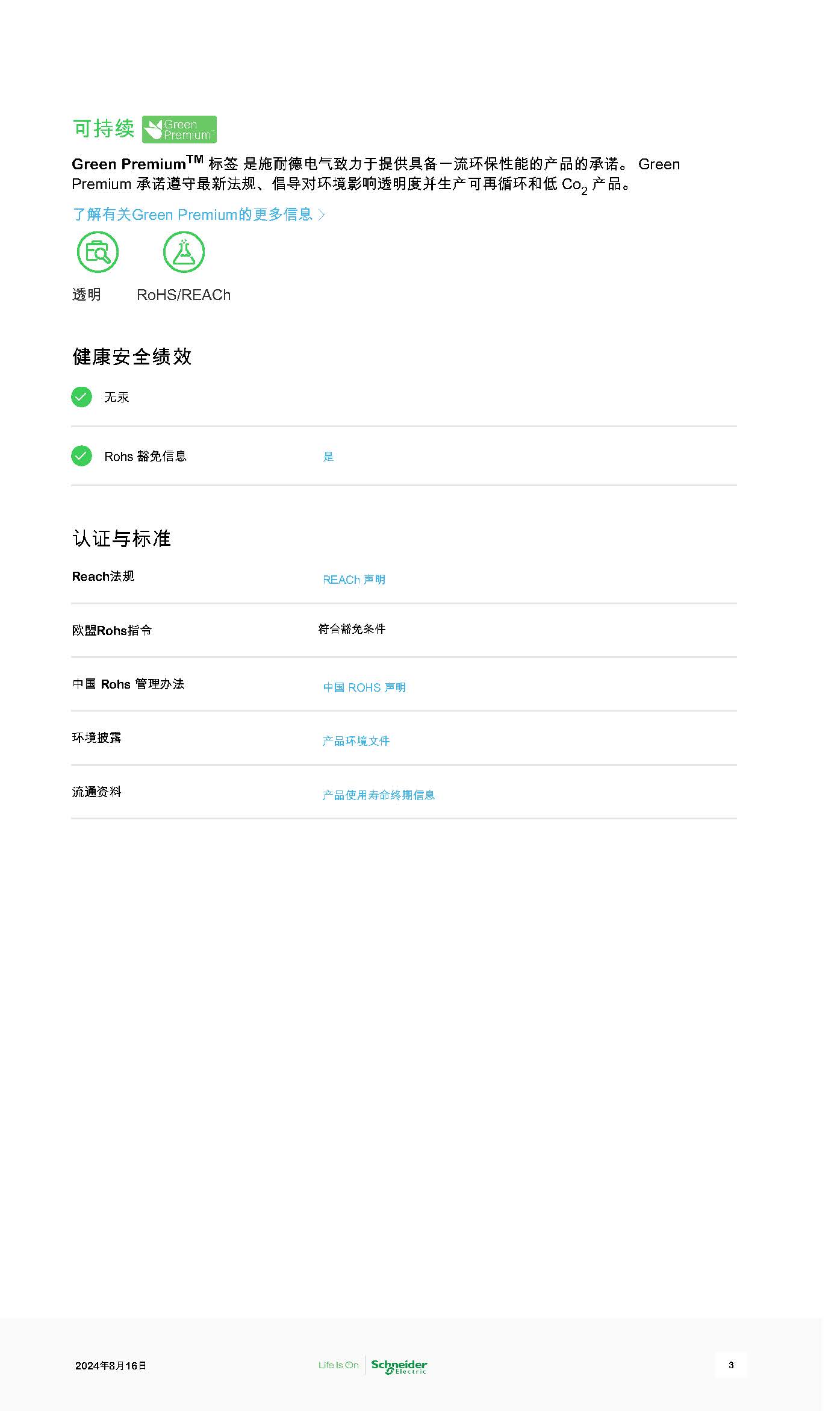The width and height of the screenshot is (840, 1411).
Task: Open the 产品使用寿命终期信息 link
Action: coord(378,795)
